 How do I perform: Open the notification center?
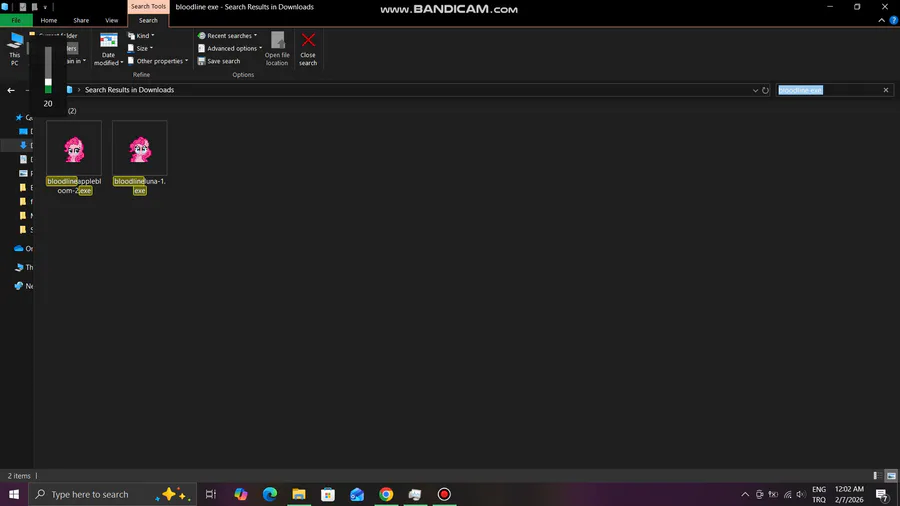click(882, 494)
